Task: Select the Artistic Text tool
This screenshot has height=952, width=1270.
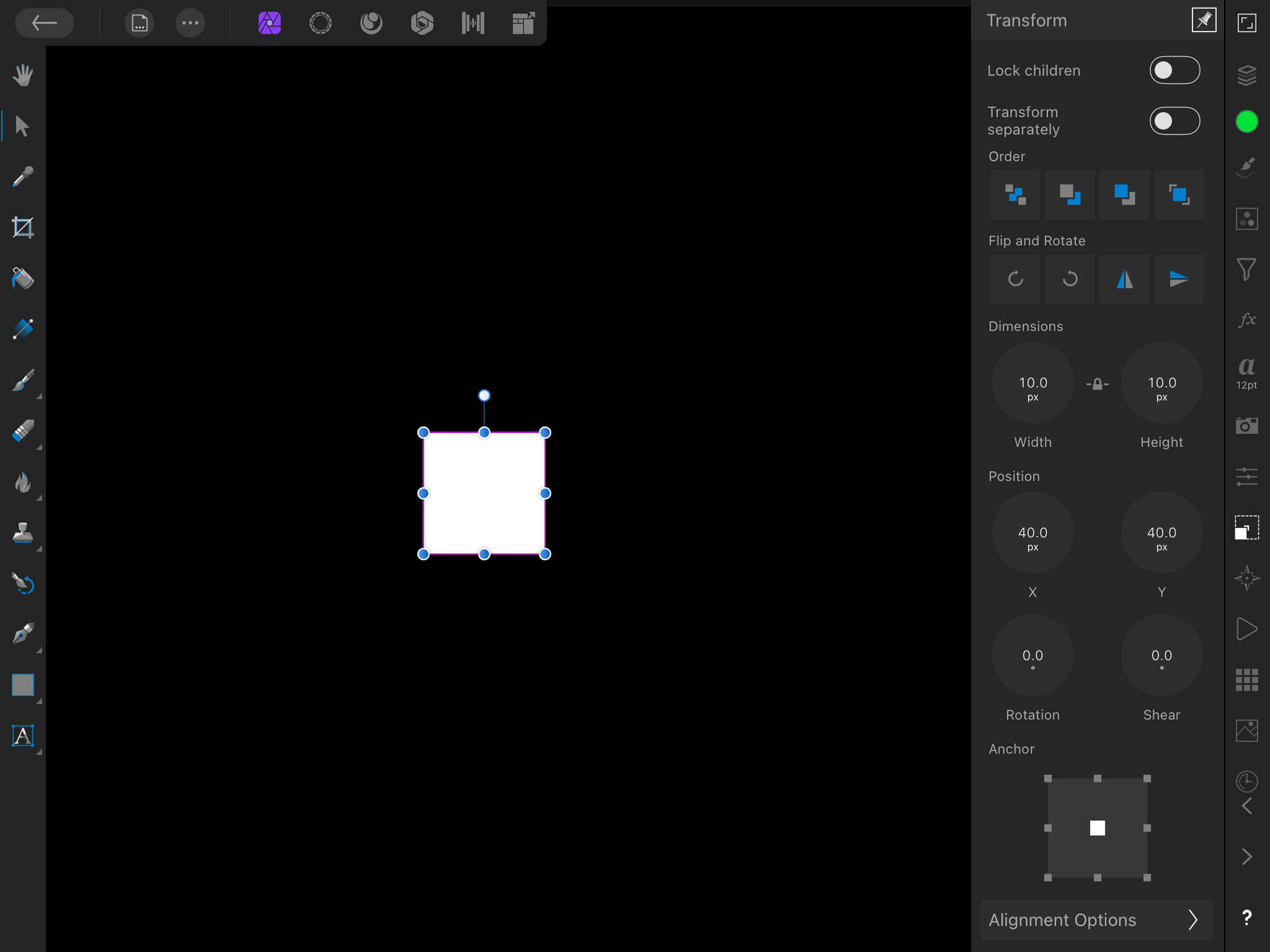Action: [23, 736]
